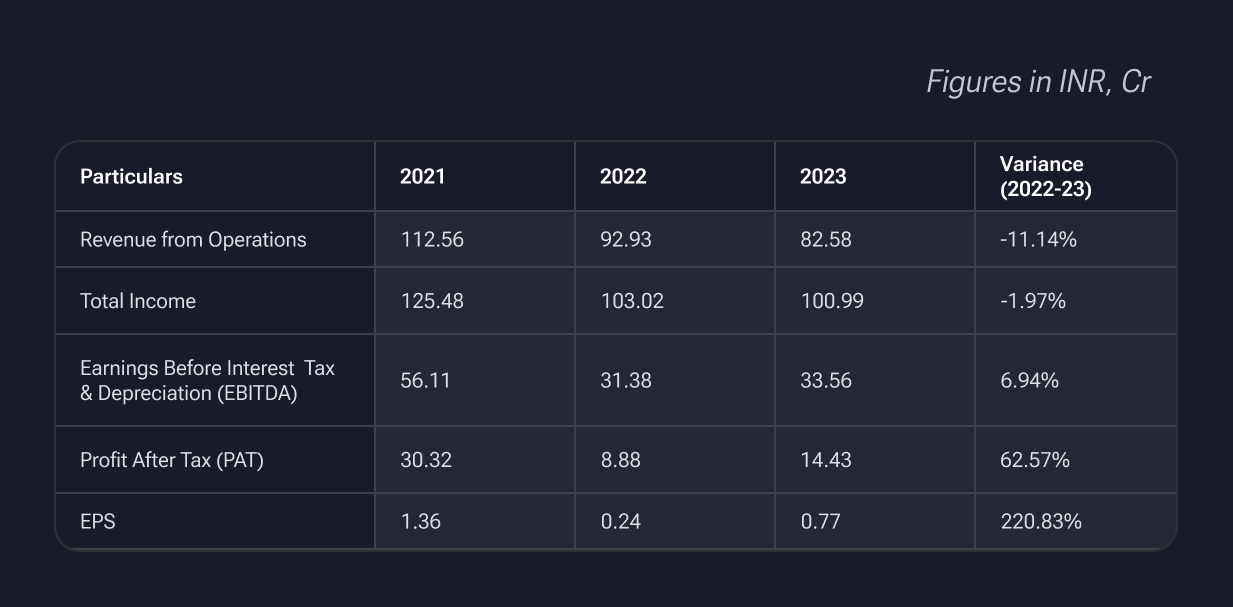The image size is (1233, 607).
Task: Select the 2023 column header
Action: (823, 177)
